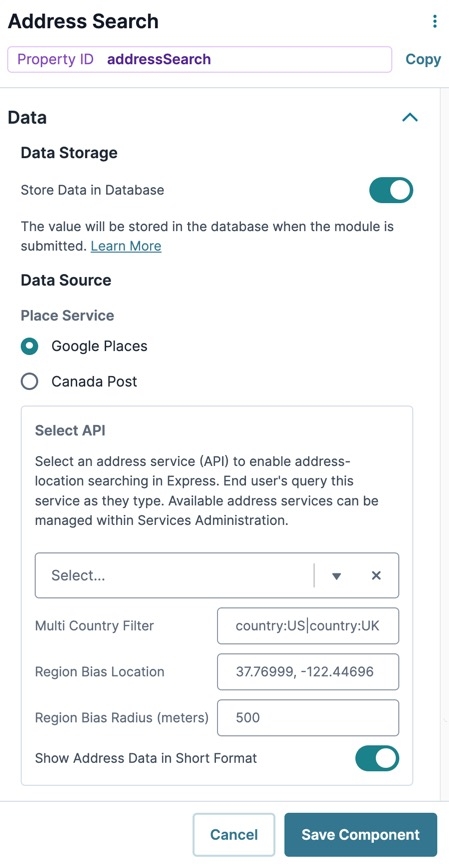
Task: Click the Multi Country Filter label
Action: 94,626
